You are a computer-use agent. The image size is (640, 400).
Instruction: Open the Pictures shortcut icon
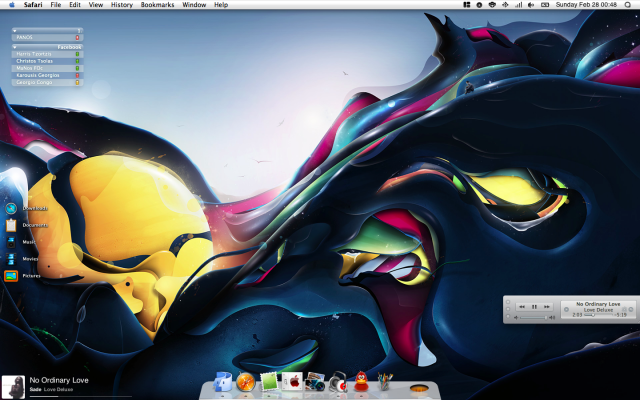(x=11, y=276)
